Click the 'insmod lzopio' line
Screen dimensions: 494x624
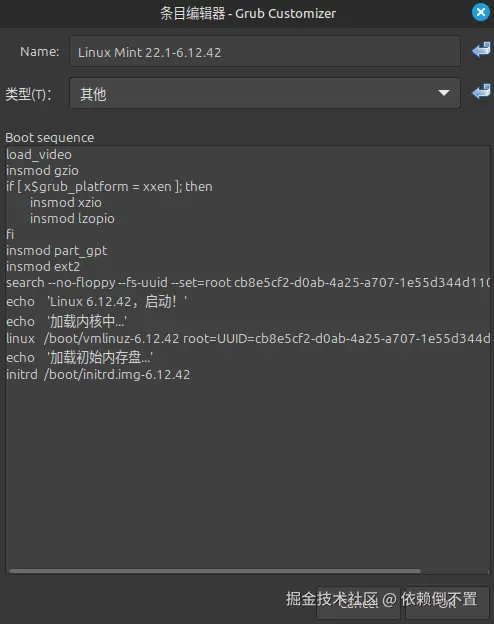tap(72, 218)
